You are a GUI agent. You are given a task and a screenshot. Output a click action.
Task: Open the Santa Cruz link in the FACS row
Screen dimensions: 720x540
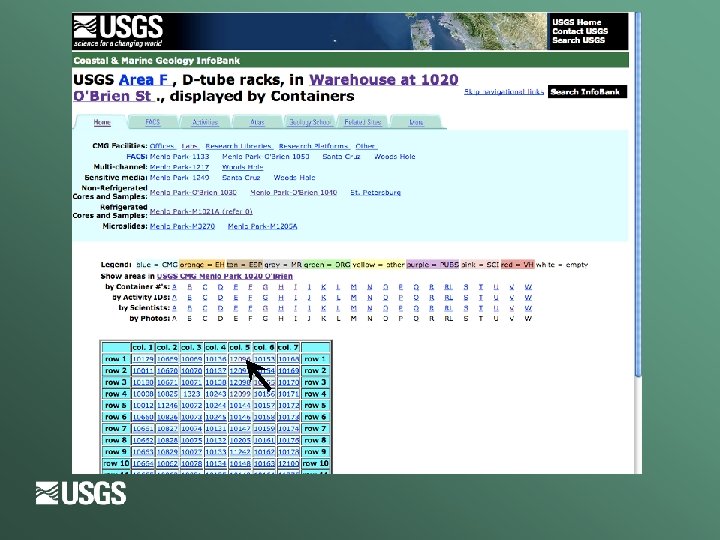click(x=341, y=157)
